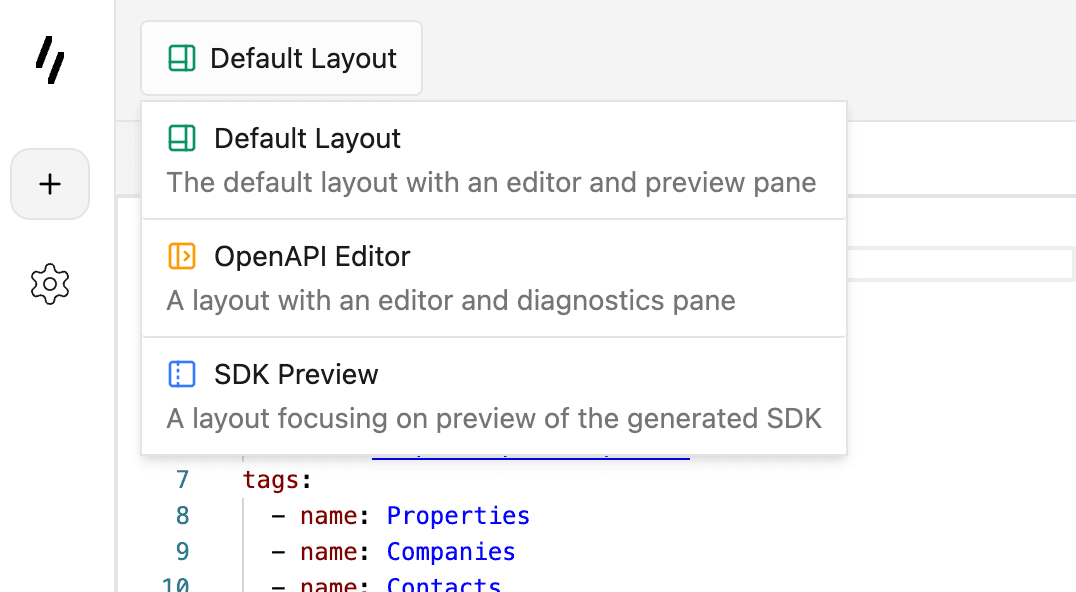Click the 'Contacts' value in the editor
1076x592 pixels.
pyautogui.click(x=444, y=584)
